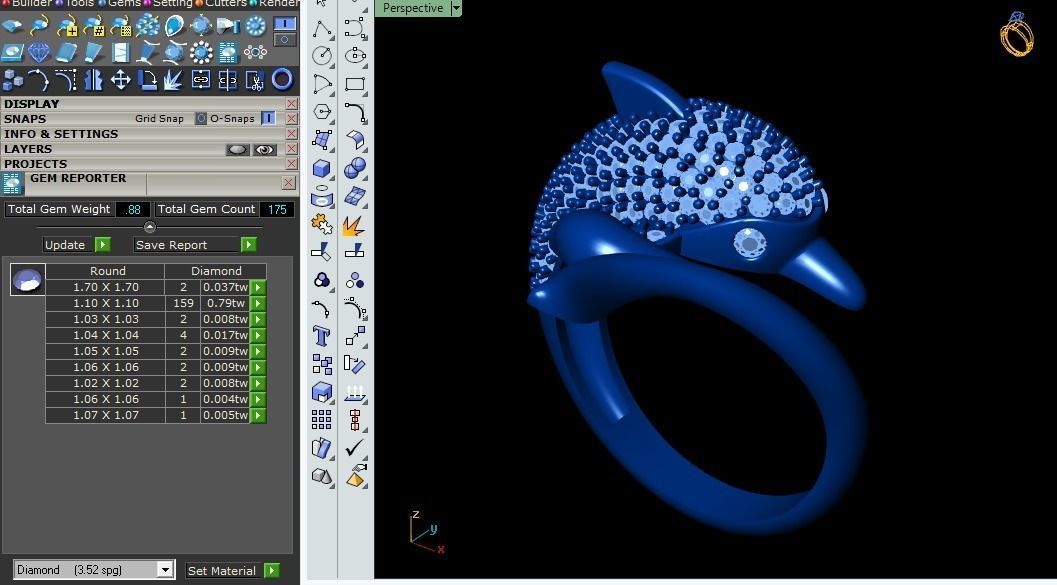Select the Boolean union spheres tool
The width and height of the screenshot is (1057, 585).
[355, 168]
